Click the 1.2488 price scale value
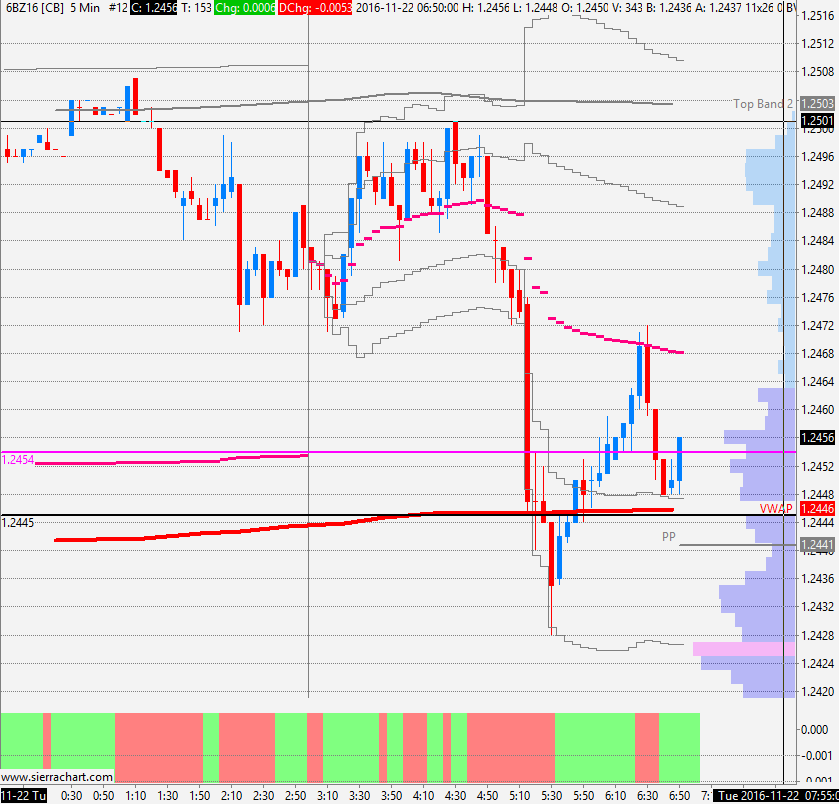839x804 pixels. 818,212
